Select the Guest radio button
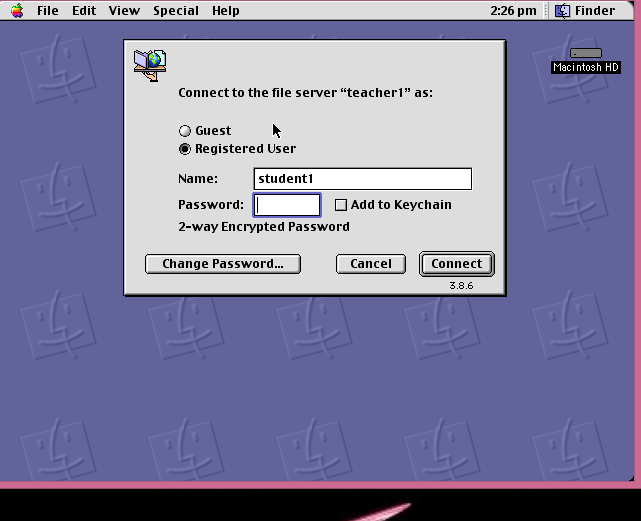This screenshot has height=521, width=641. coord(185,131)
